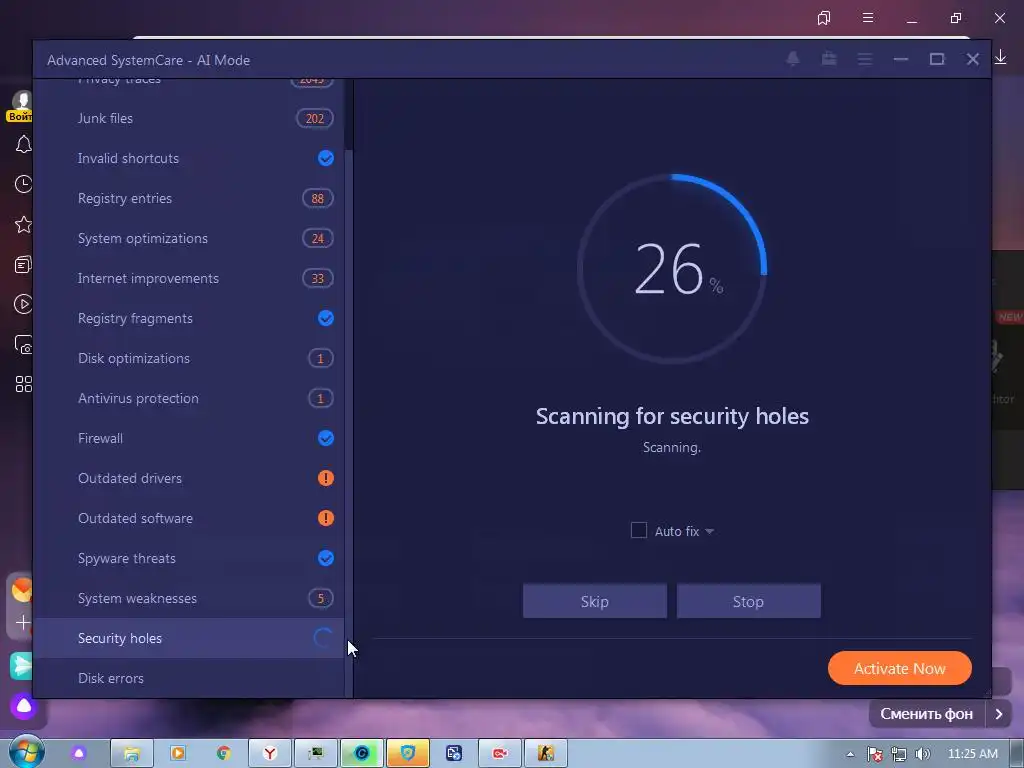The height and width of the screenshot is (768, 1024).
Task: Open favorites star icon in browser sidebar
Action: 24,225
